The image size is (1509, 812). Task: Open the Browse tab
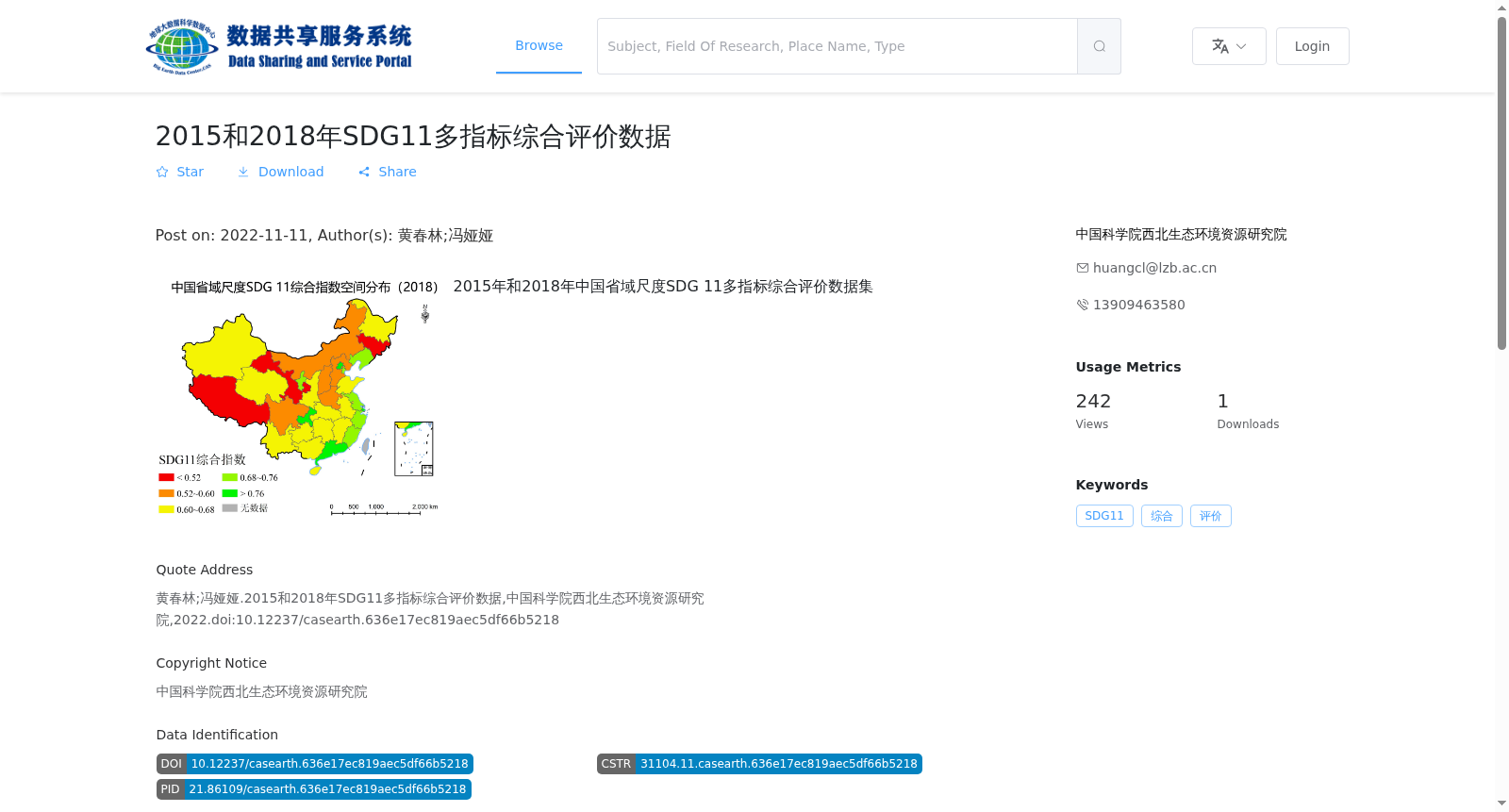[x=539, y=46]
